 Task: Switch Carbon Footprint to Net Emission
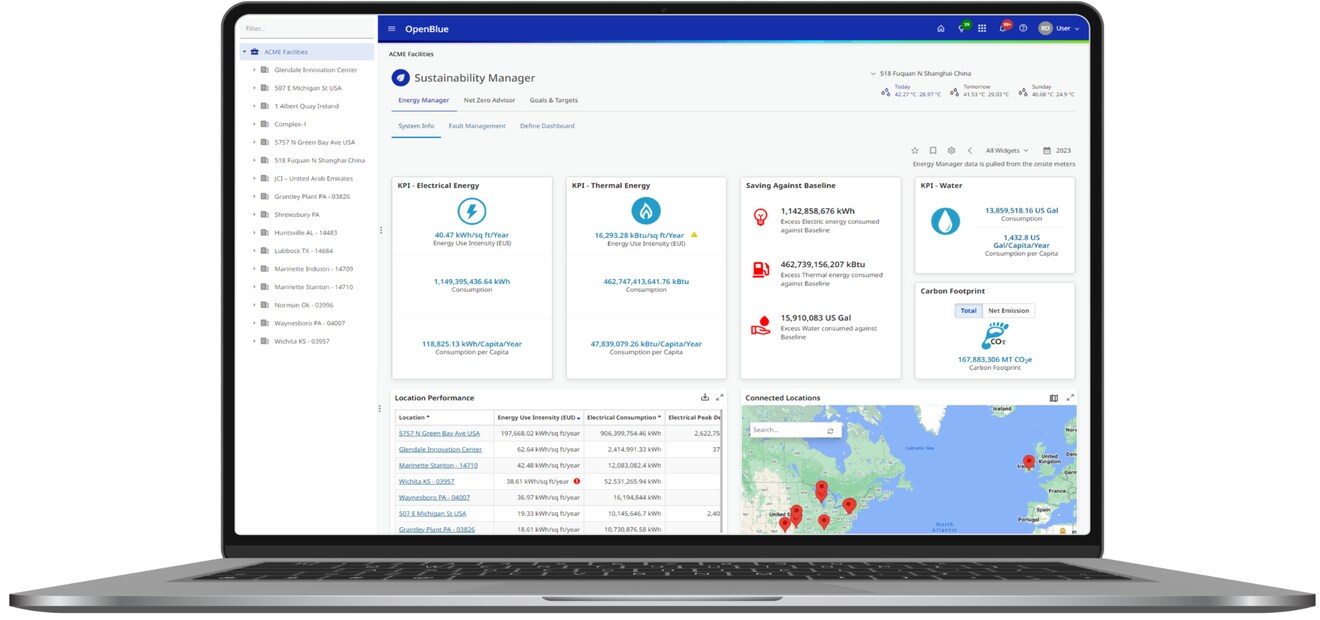[x=1008, y=311]
